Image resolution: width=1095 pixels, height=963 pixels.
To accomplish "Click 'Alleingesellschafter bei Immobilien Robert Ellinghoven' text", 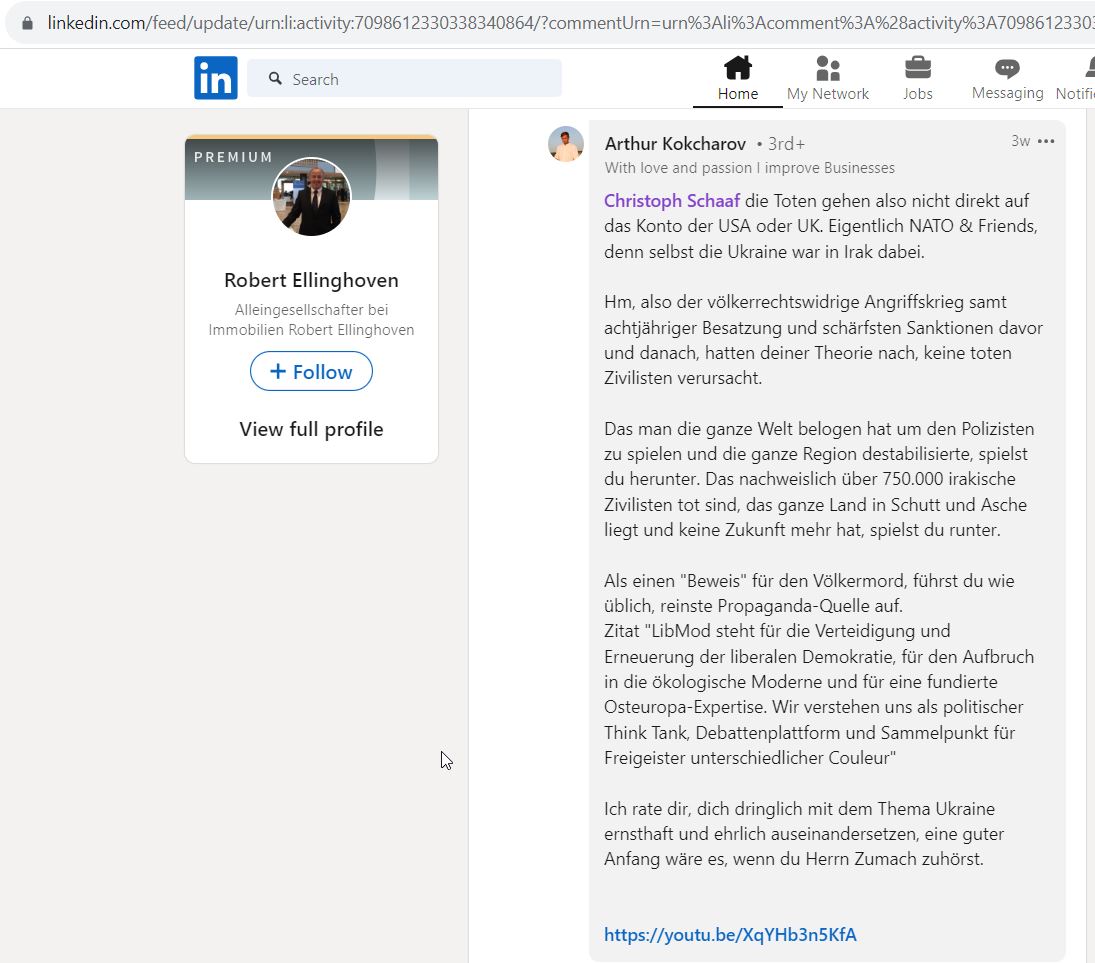I will point(311,319).
